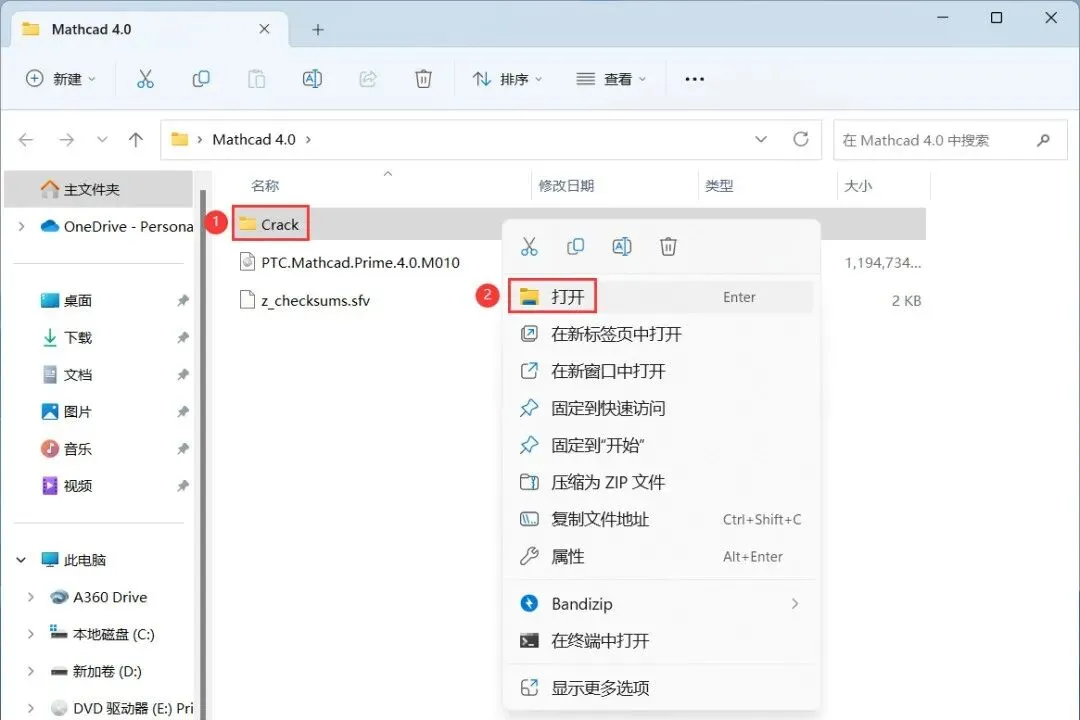1080x720 pixels.
Task: Click the Rename icon in the main toolbar
Action: click(312, 79)
